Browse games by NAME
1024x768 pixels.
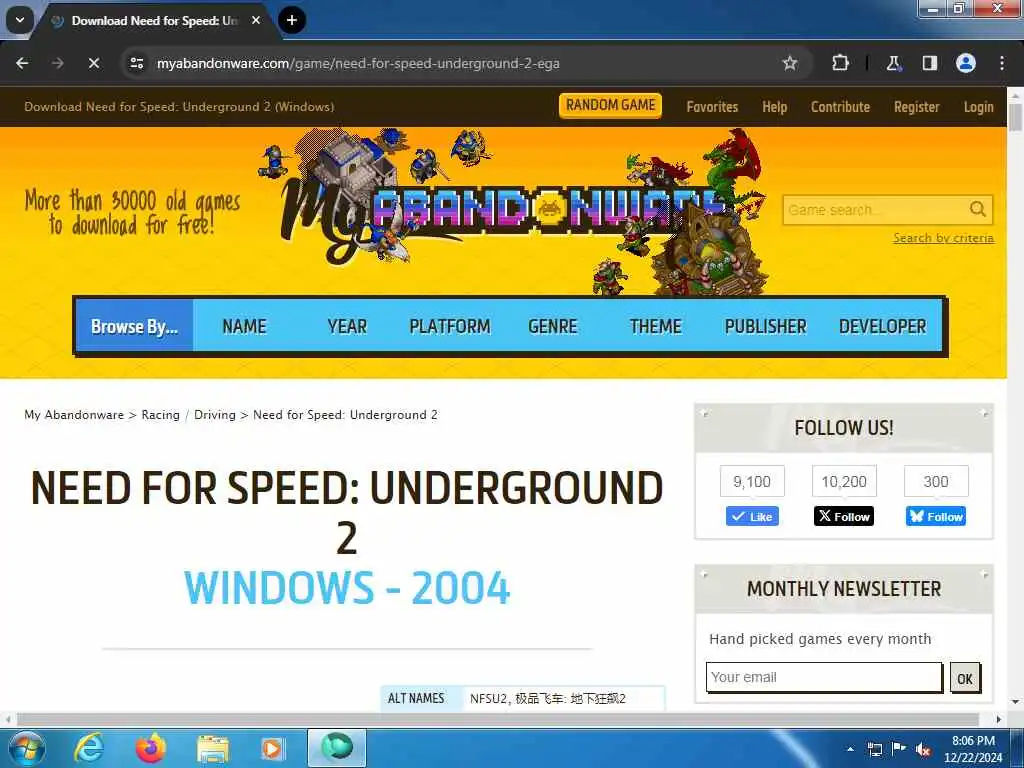(244, 326)
